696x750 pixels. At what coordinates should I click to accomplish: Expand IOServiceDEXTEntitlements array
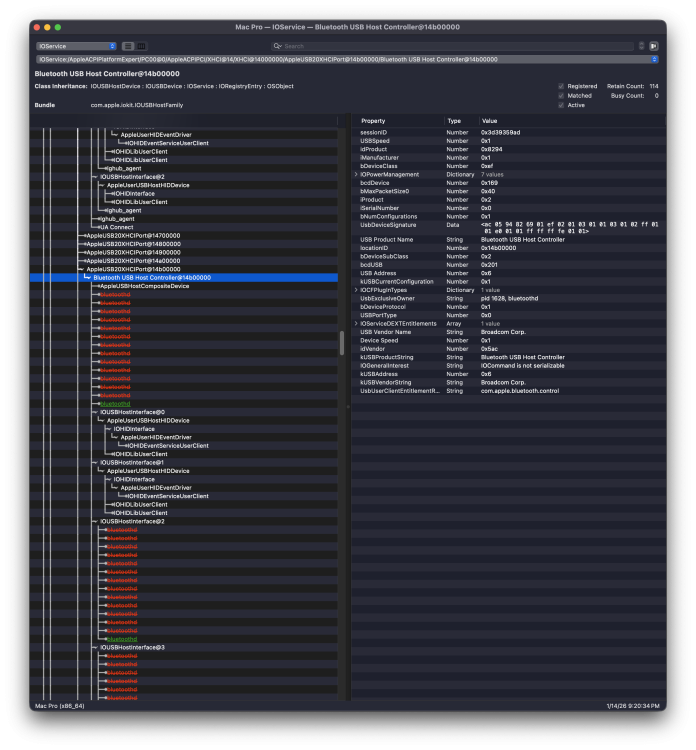(x=356, y=324)
